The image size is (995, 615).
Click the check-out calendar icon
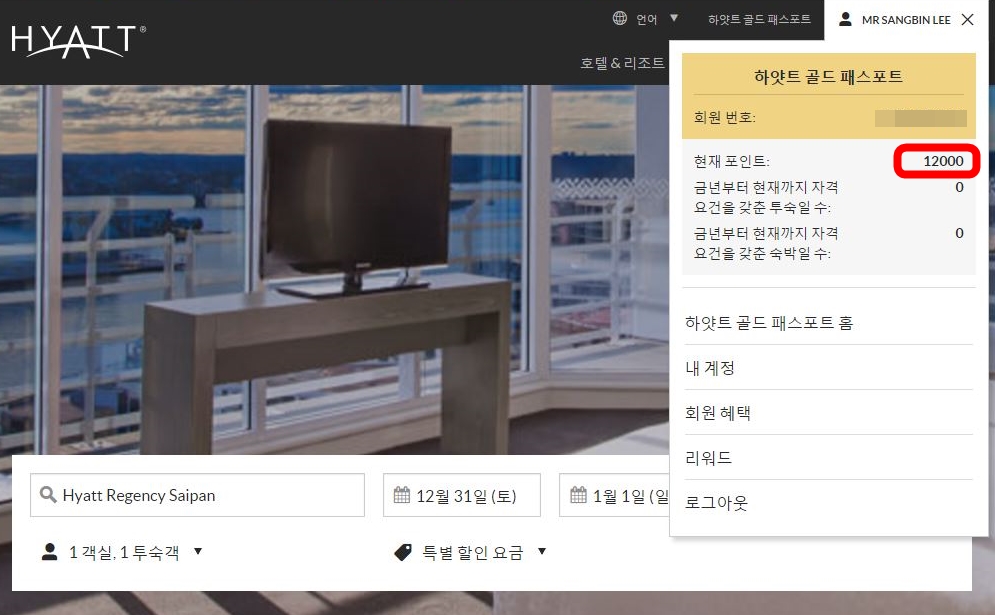578,494
